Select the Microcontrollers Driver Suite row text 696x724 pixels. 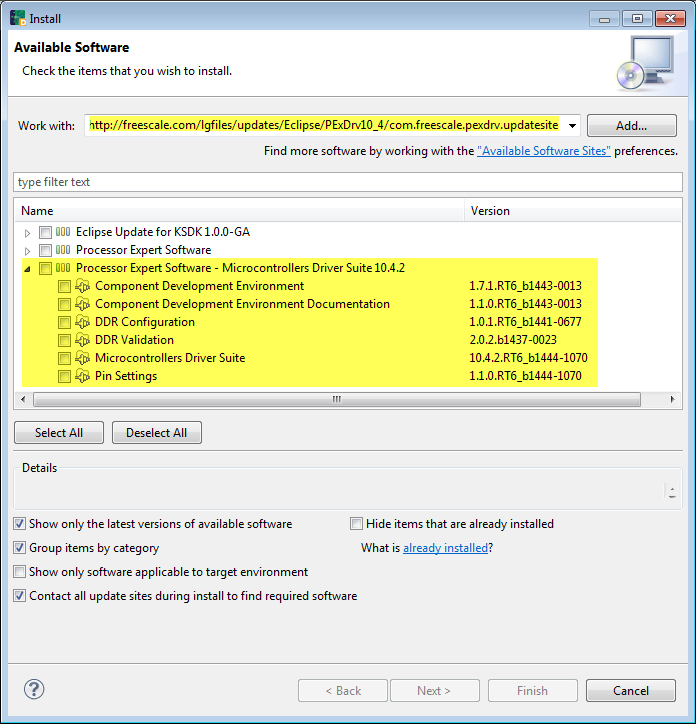170,358
